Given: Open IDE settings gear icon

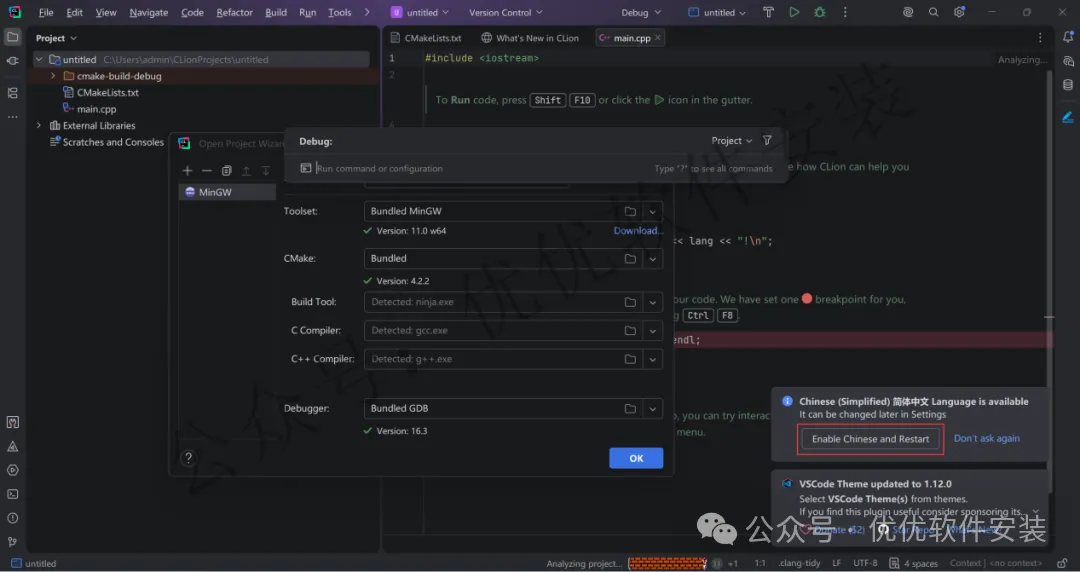Looking at the screenshot, I should coord(959,12).
